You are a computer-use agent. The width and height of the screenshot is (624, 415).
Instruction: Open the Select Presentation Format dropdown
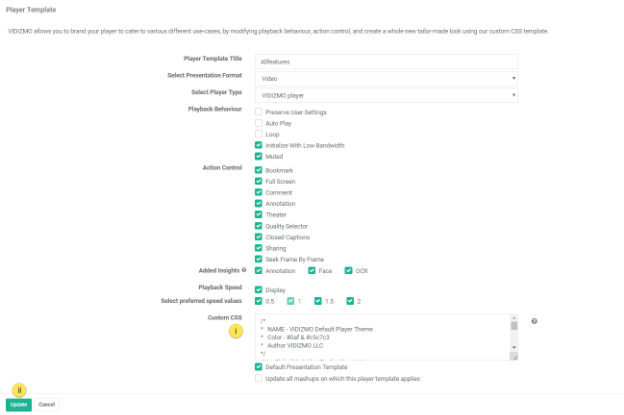pyautogui.click(x=386, y=78)
